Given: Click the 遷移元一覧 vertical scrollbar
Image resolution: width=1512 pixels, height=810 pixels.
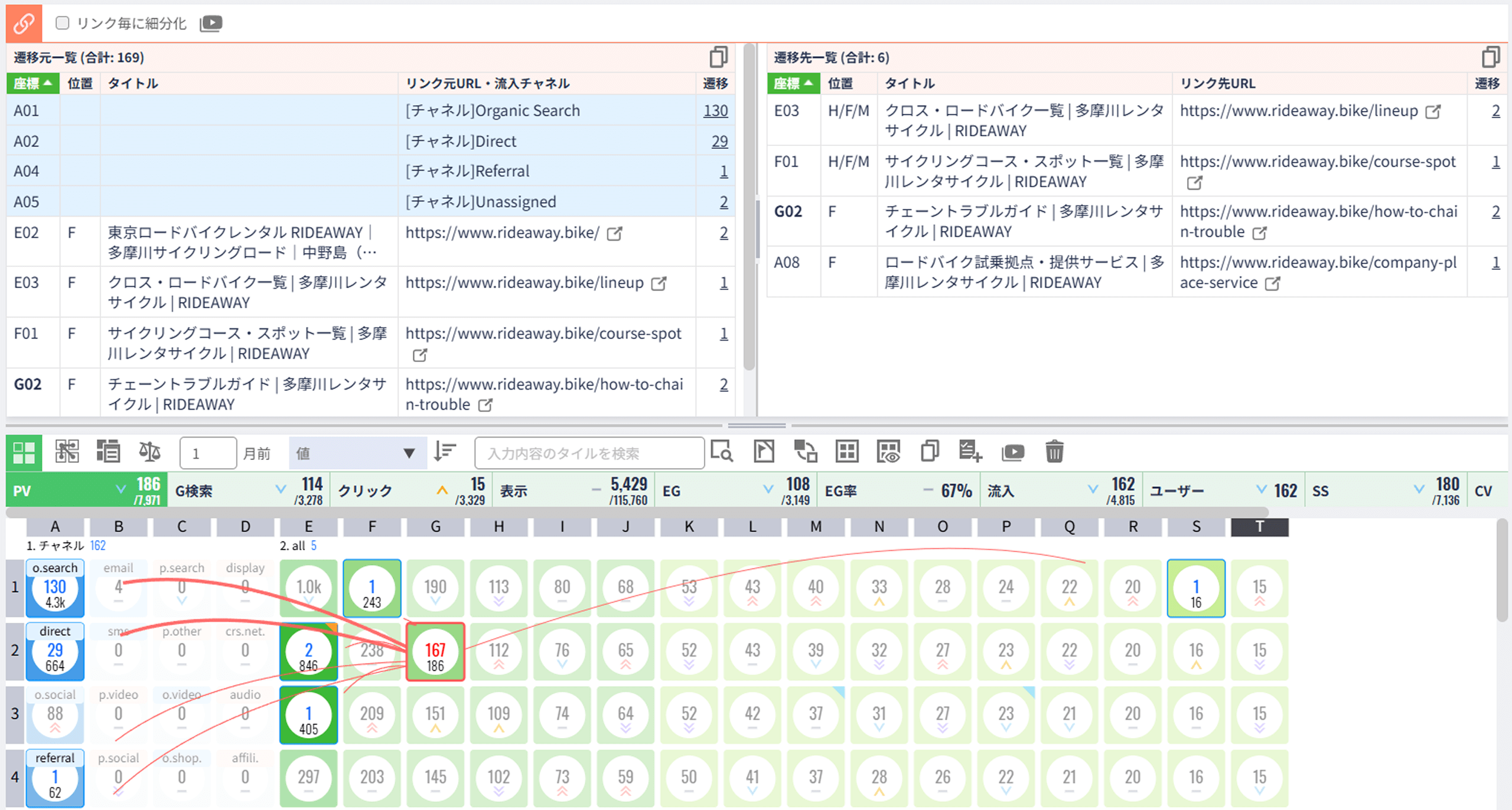Looking at the screenshot, I should [749, 207].
